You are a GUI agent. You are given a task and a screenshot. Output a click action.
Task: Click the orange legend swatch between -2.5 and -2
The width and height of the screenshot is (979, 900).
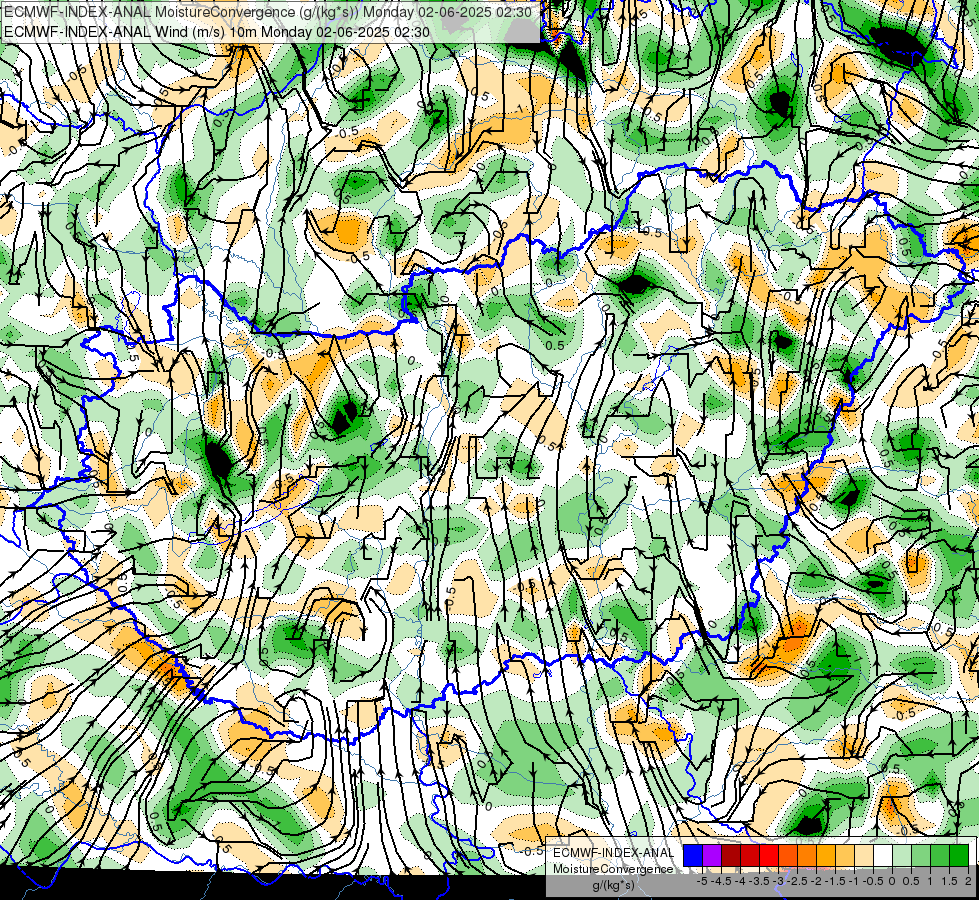tap(807, 855)
